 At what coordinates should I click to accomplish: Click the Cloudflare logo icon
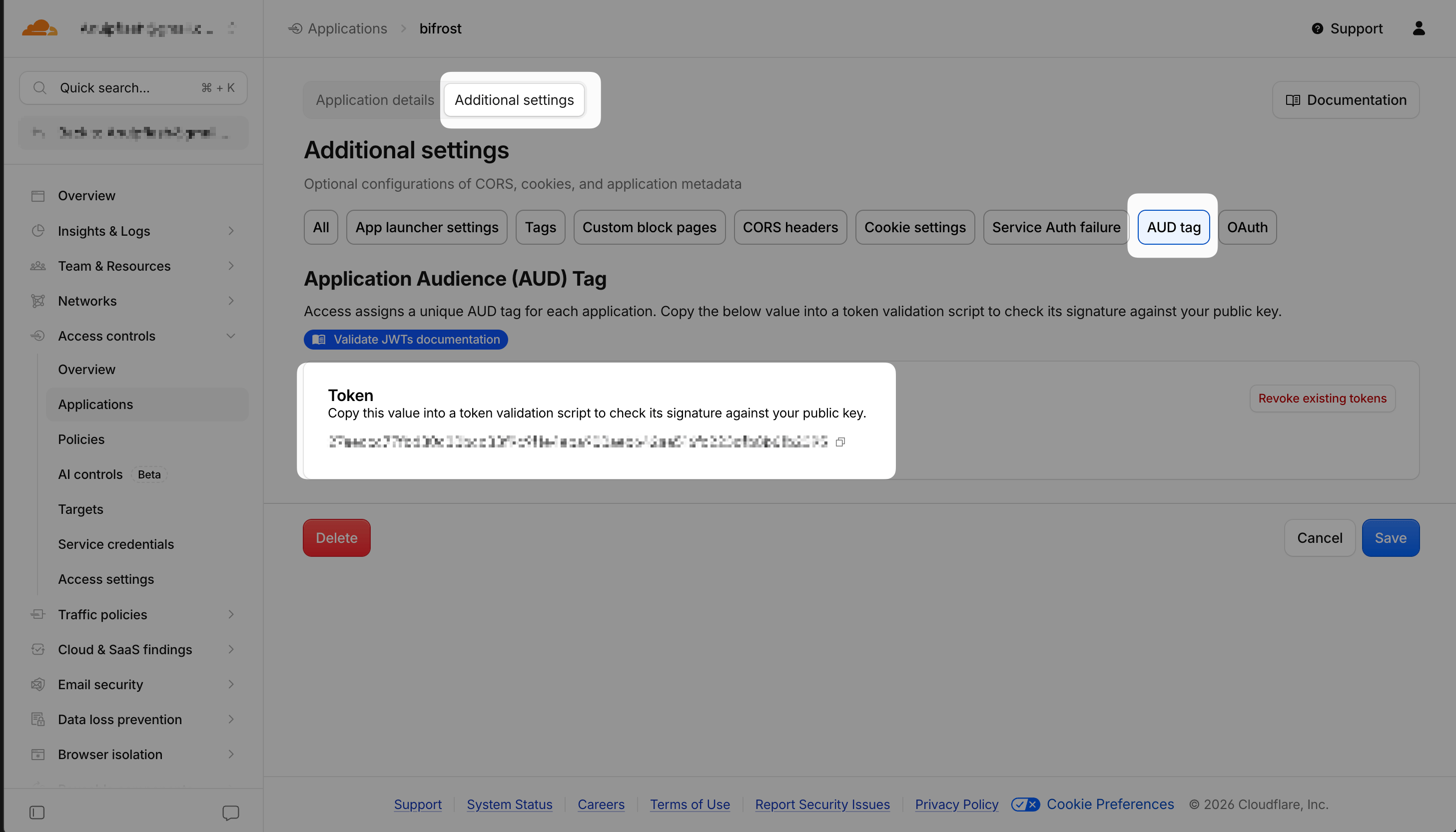pyautogui.click(x=39, y=28)
